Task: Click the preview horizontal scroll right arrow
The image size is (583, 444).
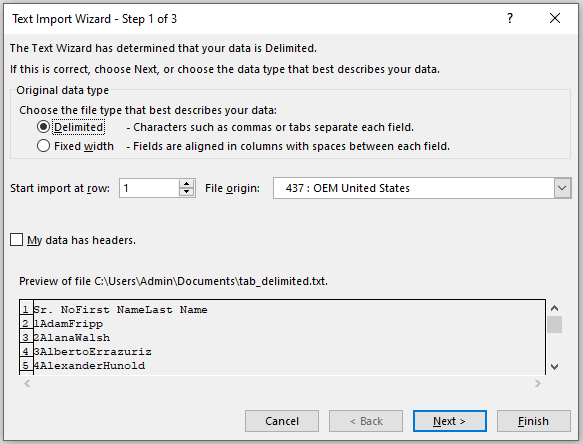Action: click(538, 383)
